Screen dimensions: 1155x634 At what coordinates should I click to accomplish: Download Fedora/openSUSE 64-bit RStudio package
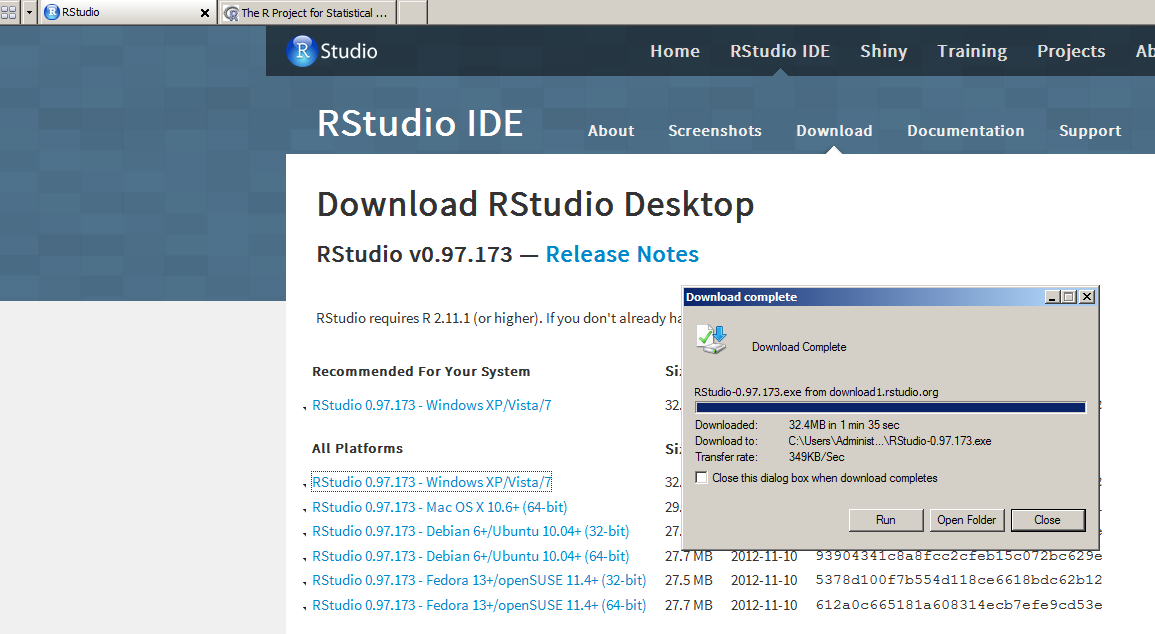pos(479,605)
